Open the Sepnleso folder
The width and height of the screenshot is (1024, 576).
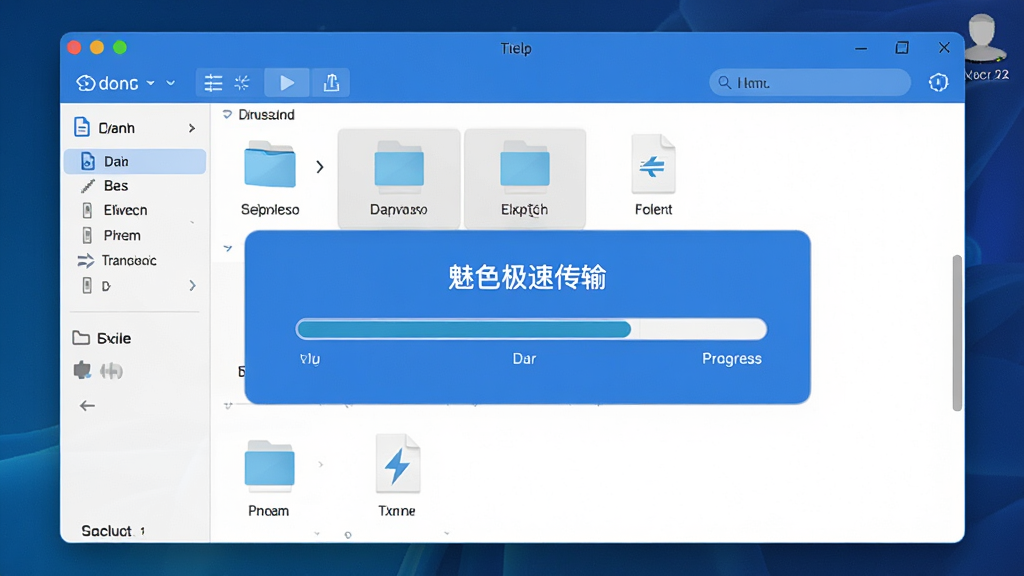[270, 176]
